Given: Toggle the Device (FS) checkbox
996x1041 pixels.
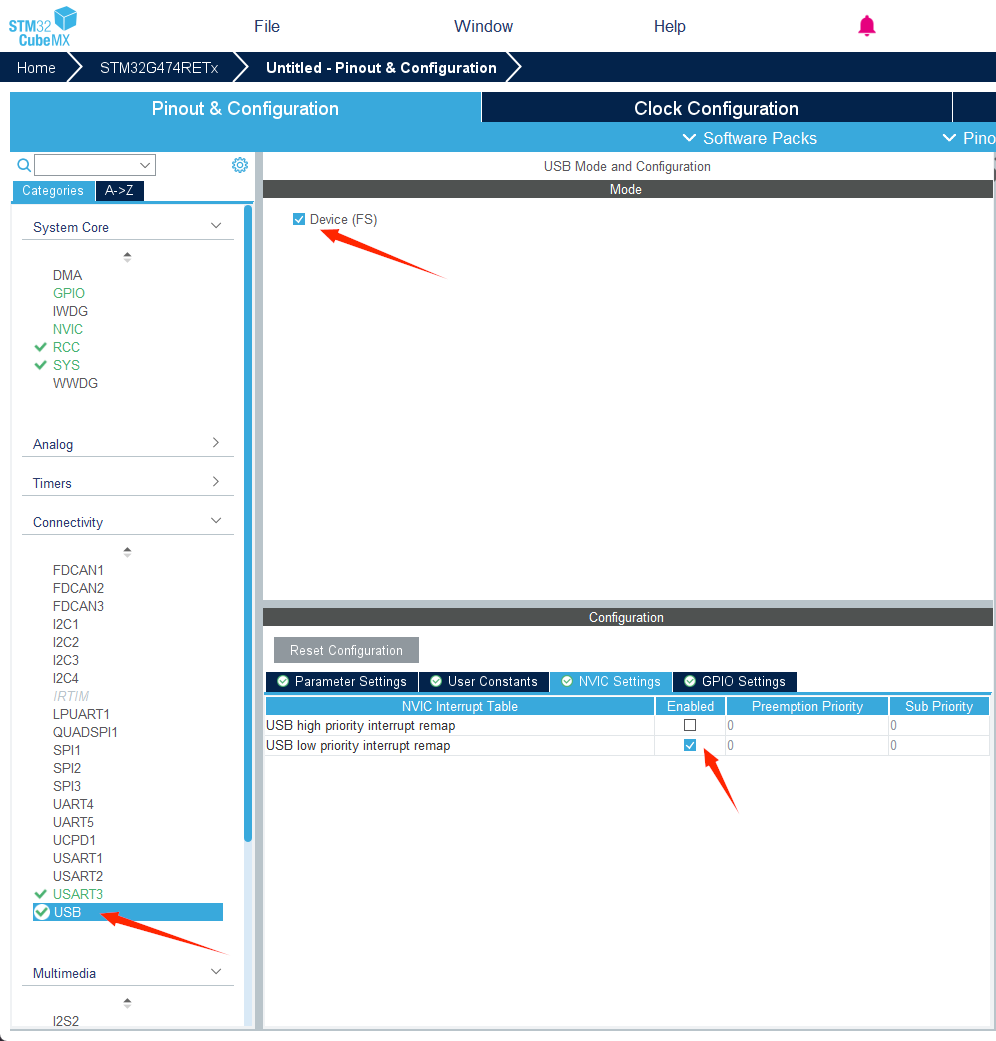Looking at the screenshot, I should coord(299,219).
